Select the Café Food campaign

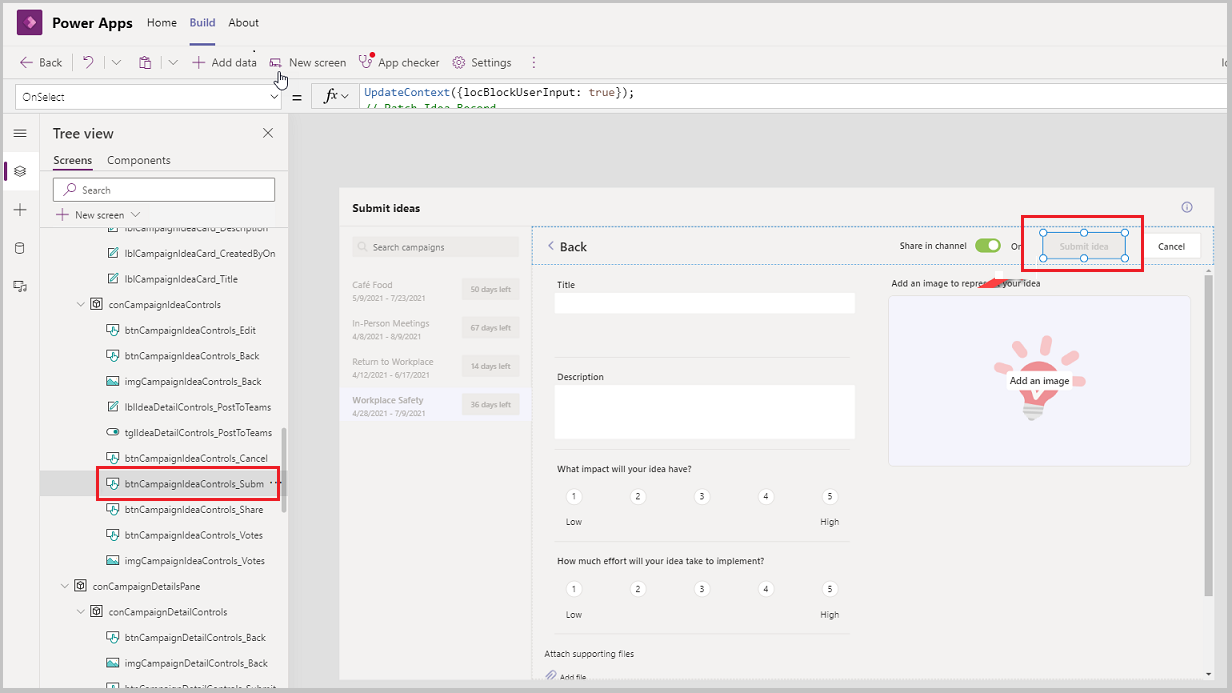[435, 290]
